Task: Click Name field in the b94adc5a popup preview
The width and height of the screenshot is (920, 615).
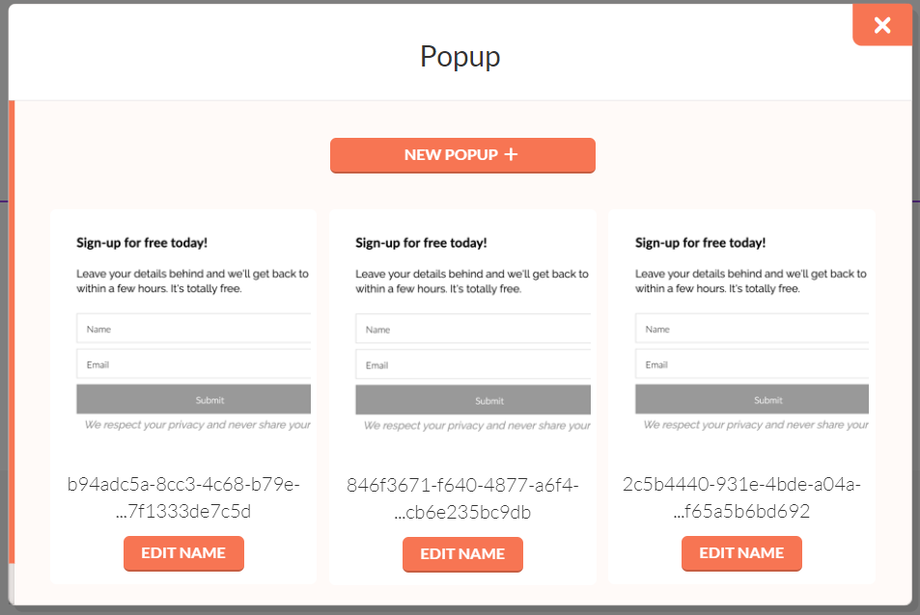Action: coord(193,329)
